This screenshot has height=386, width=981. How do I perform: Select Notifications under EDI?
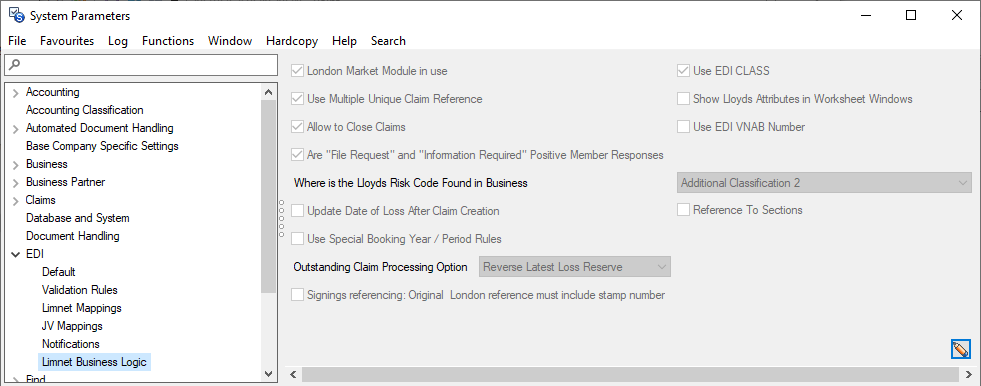71,344
